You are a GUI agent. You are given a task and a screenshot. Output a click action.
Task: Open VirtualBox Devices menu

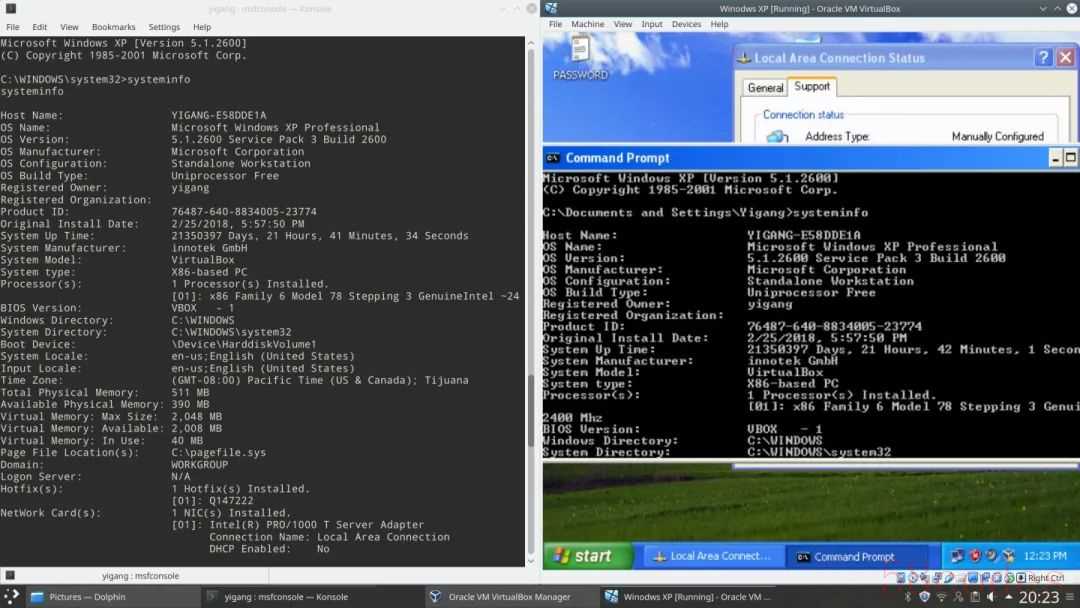686,24
